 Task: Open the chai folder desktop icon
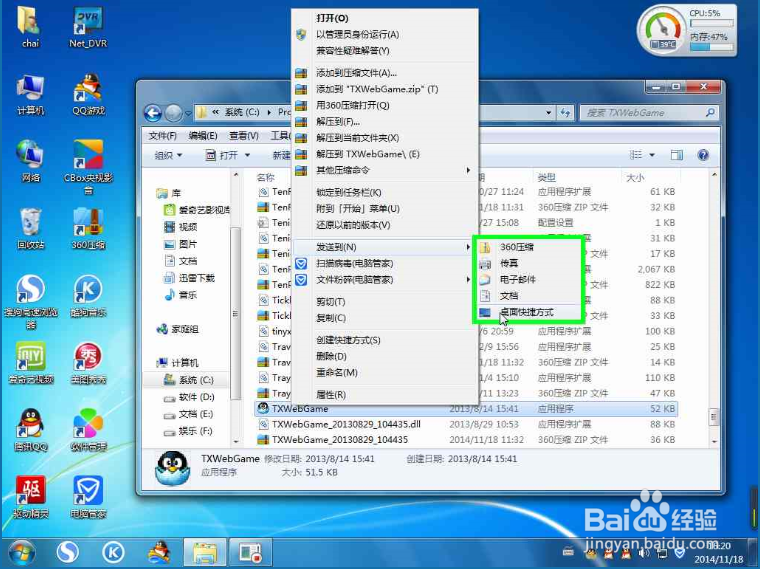point(30,27)
